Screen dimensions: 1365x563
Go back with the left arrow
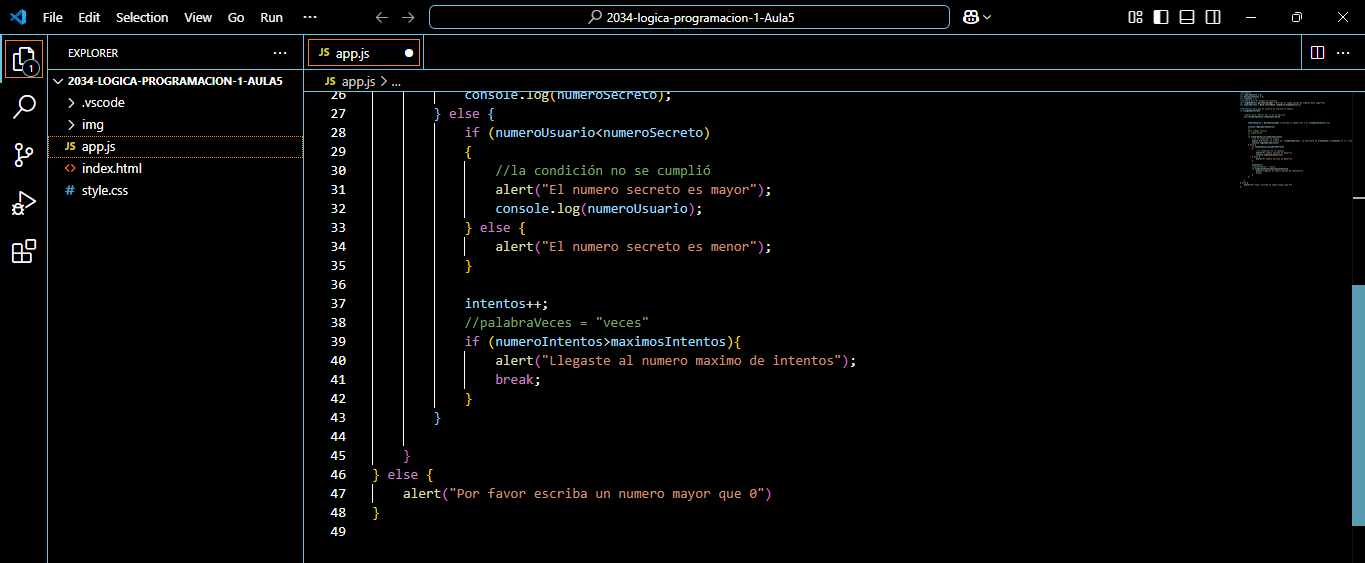tap(381, 17)
